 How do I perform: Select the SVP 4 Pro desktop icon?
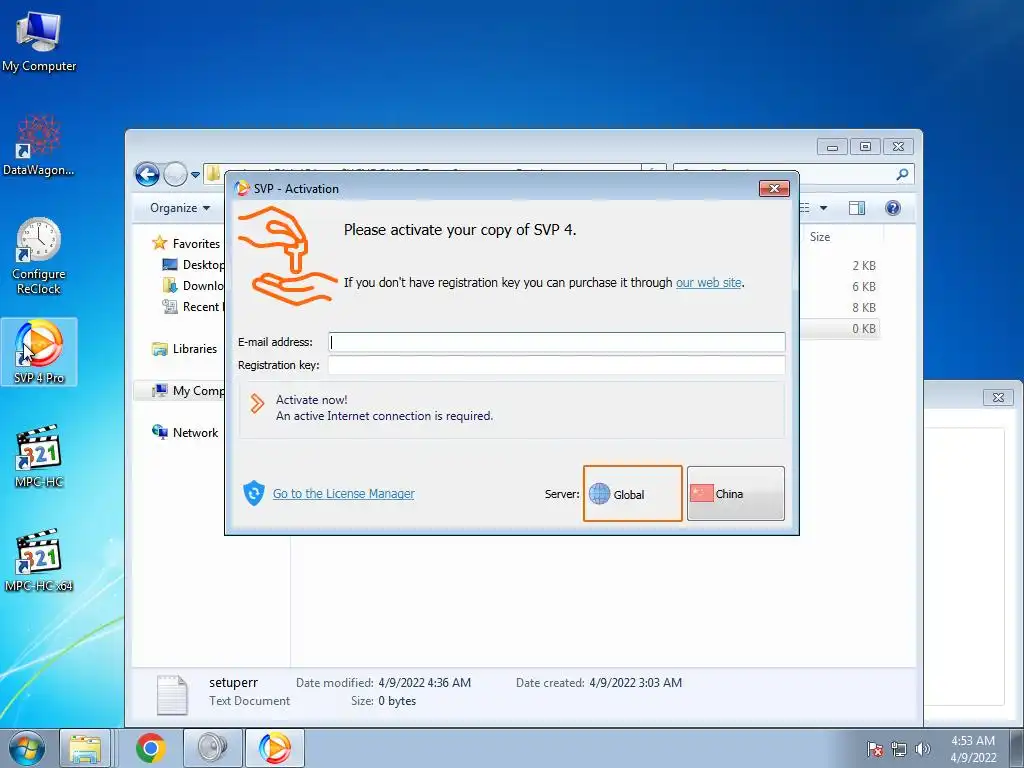tap(39, 352)
